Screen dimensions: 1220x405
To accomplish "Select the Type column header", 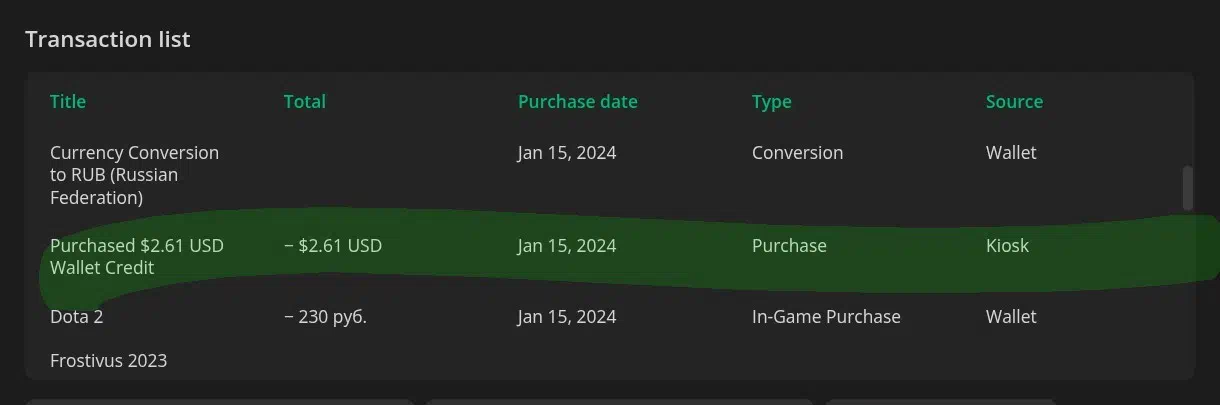I will (771, 102).
